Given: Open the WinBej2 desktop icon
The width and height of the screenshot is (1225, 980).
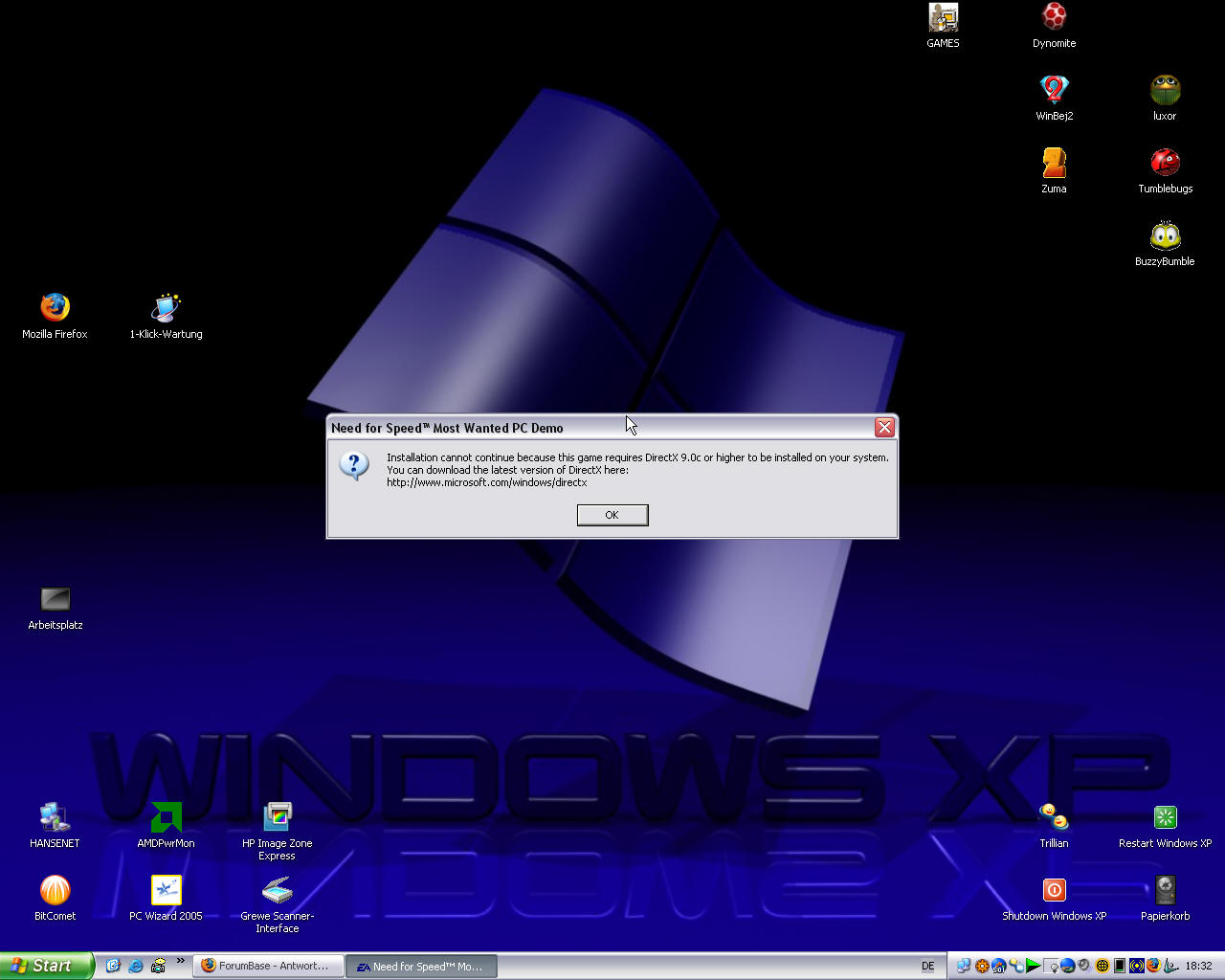Looking at the screenshot, I should click(1054, 99).
